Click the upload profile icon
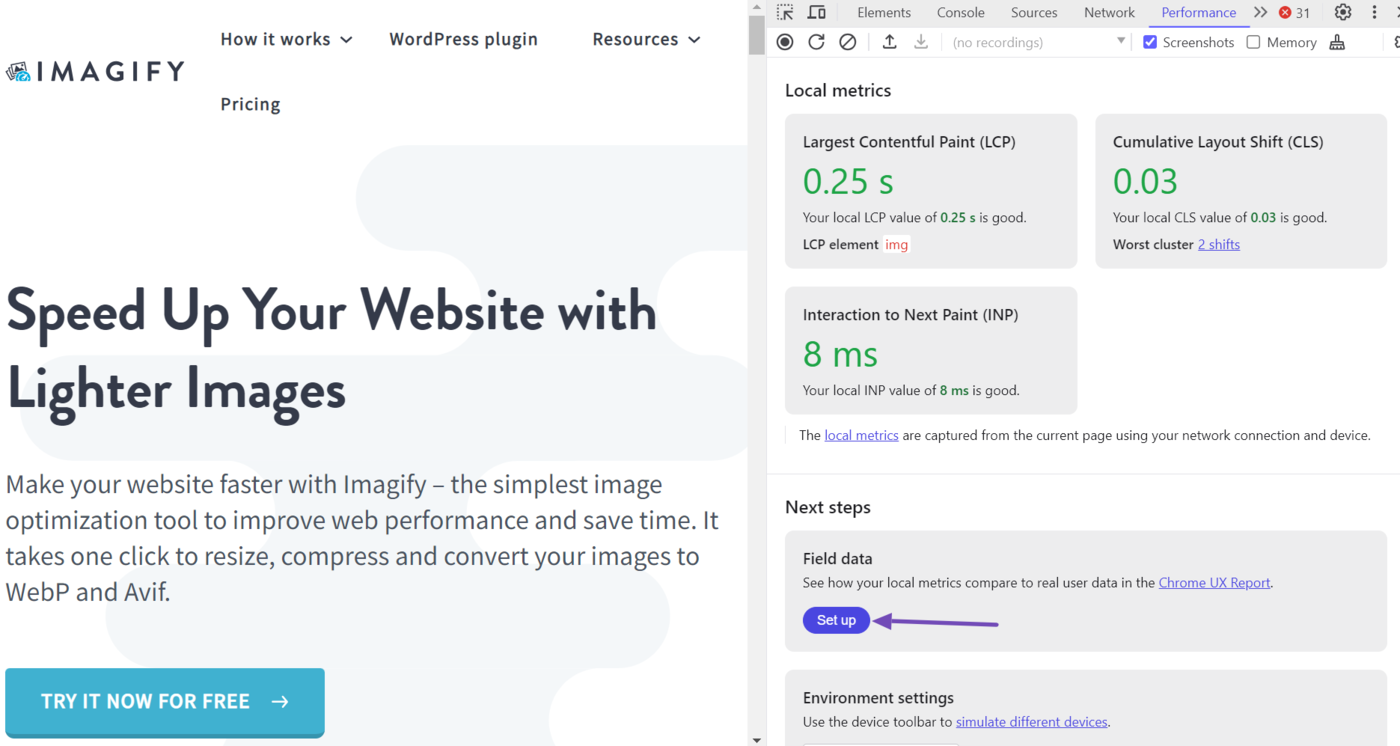 pos(889,42)
